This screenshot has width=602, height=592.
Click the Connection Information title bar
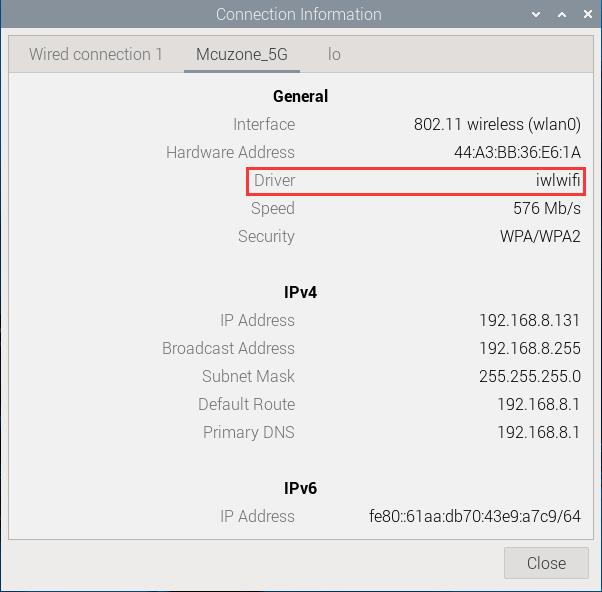299,15
